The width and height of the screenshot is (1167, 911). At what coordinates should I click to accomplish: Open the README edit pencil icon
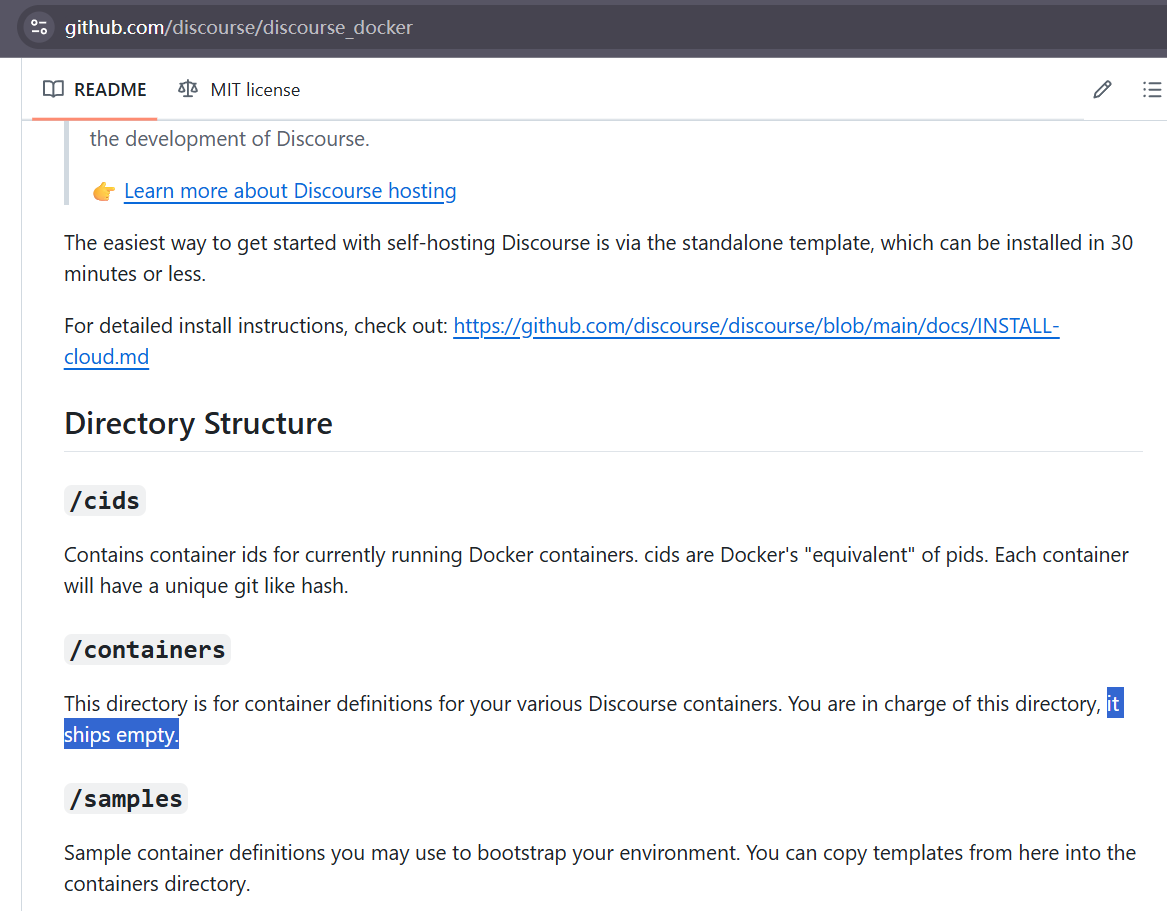[1102, 90]
